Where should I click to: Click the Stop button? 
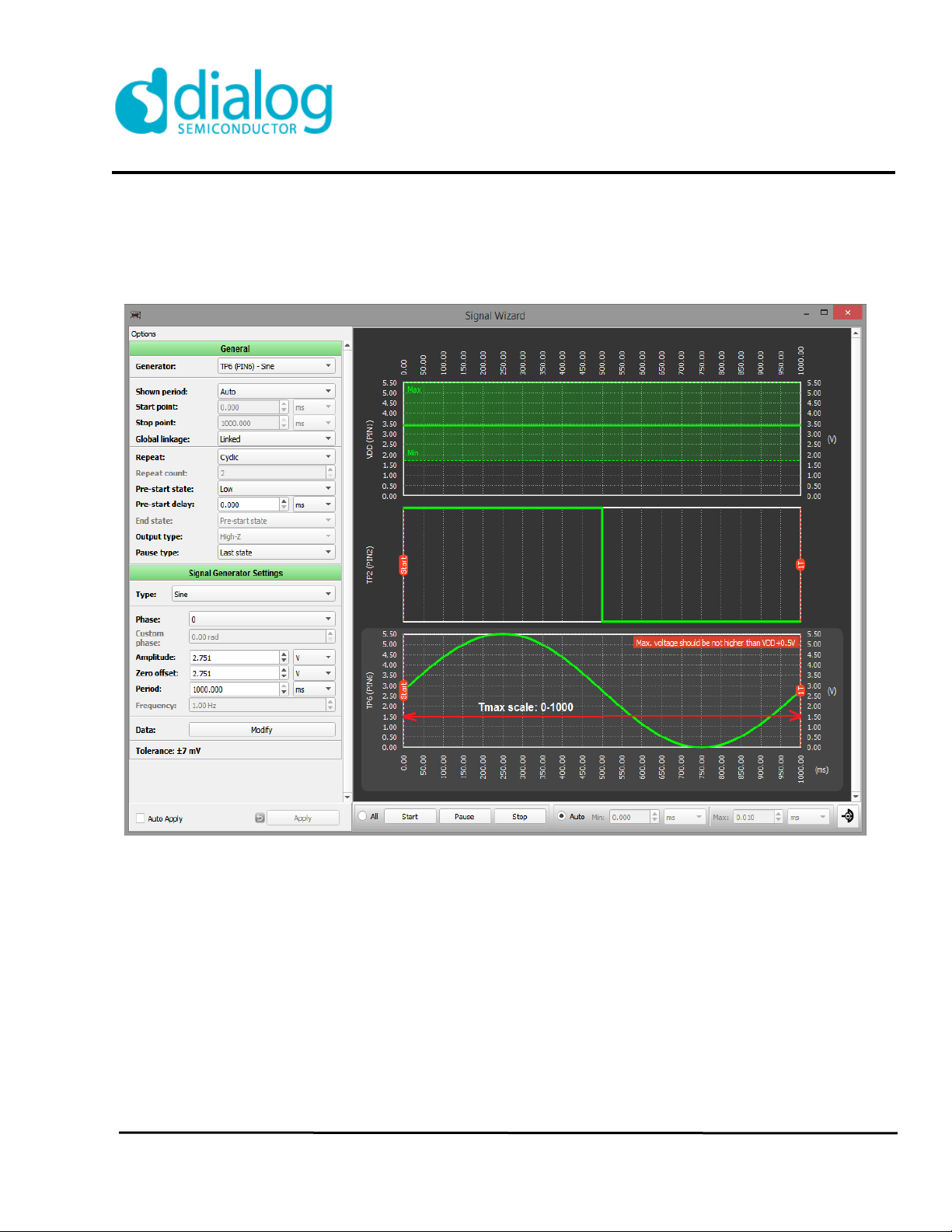pos(520,816)
